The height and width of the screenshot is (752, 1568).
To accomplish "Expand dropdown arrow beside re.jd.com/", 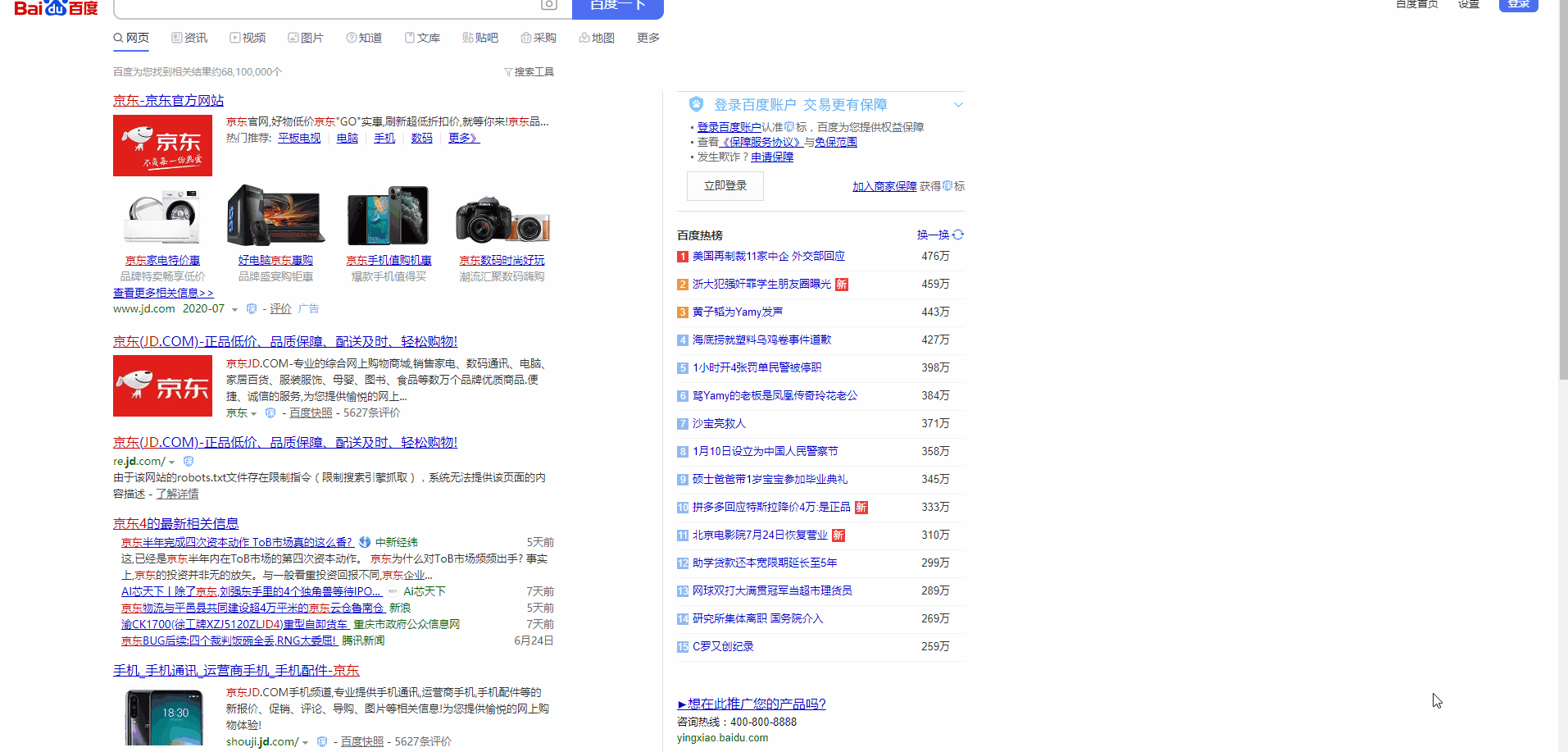I will point(172,463).
